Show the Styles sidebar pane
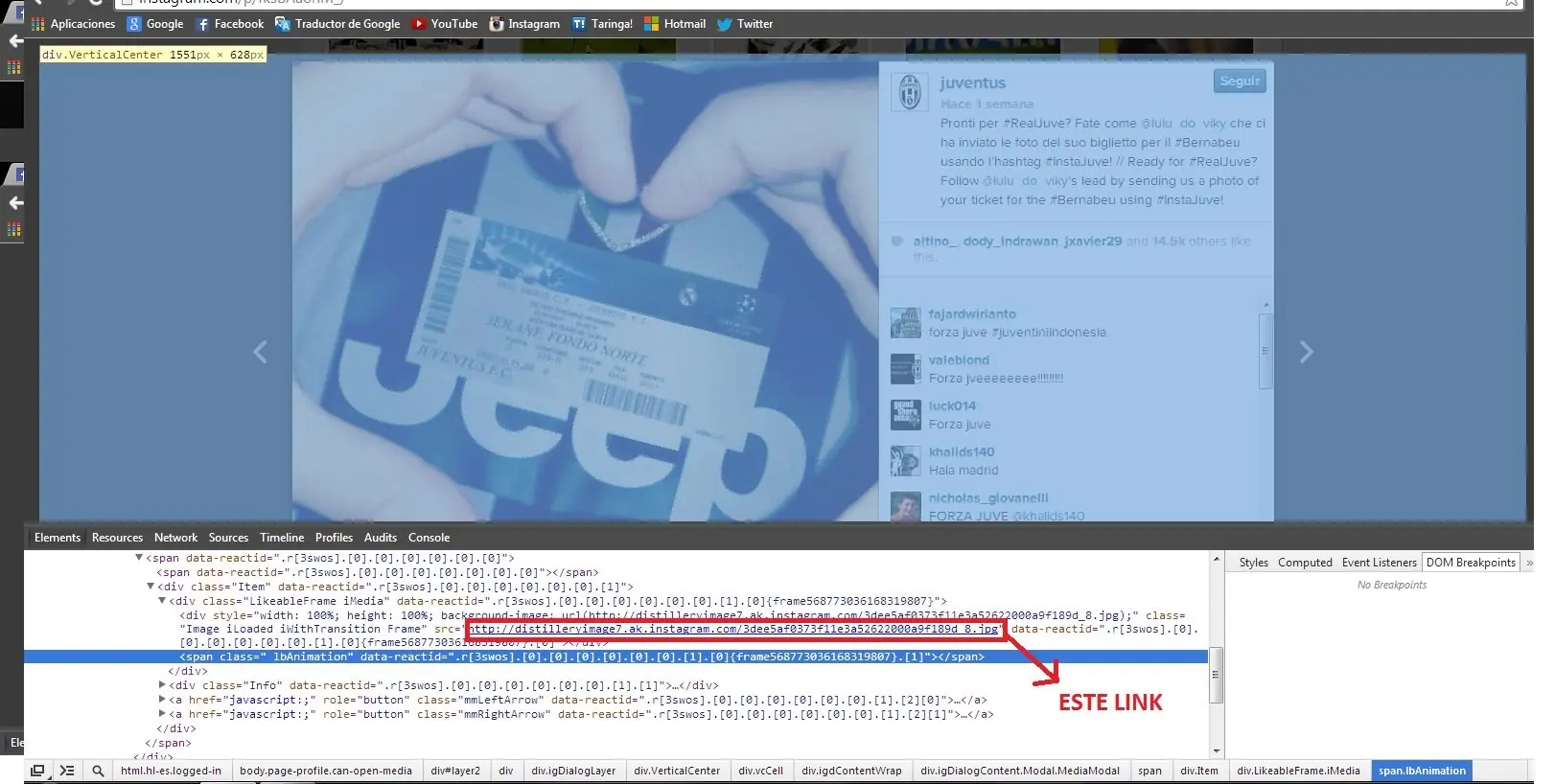 [x=1253, y=563]
